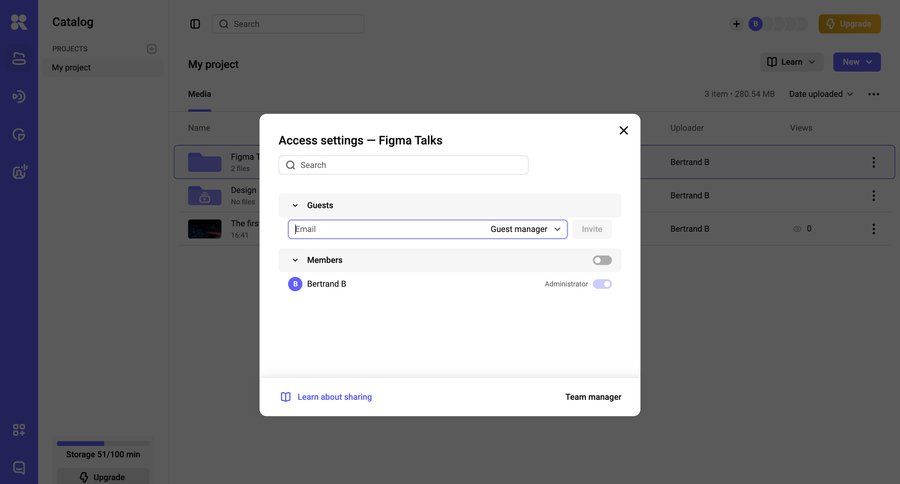This screenshot has width=900, height=484.
Task: Open the three-dot options beside Date uploaded
Action: click(x=874, y=94)
